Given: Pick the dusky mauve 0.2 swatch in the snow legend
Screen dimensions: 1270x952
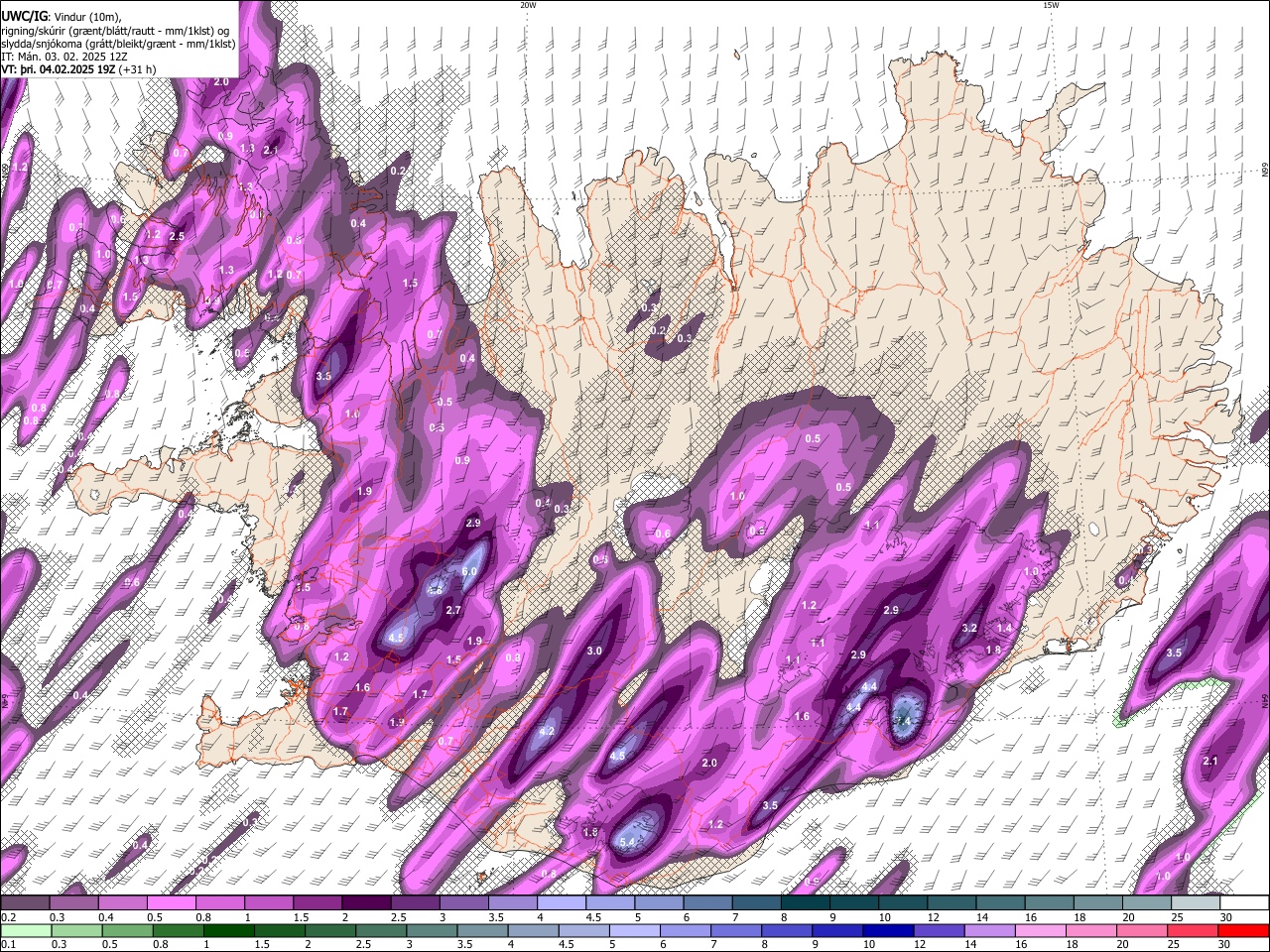Looking at the screenshot, I should 26,902.
